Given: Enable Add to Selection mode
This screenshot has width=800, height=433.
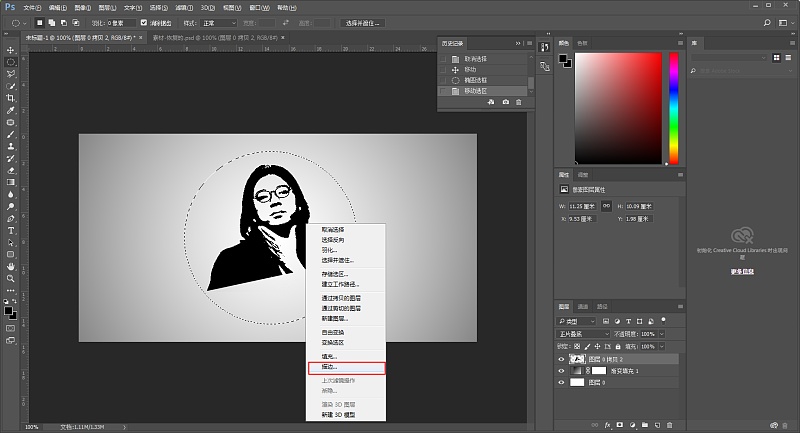Looking at the screenshot, I should pos(52,23).
